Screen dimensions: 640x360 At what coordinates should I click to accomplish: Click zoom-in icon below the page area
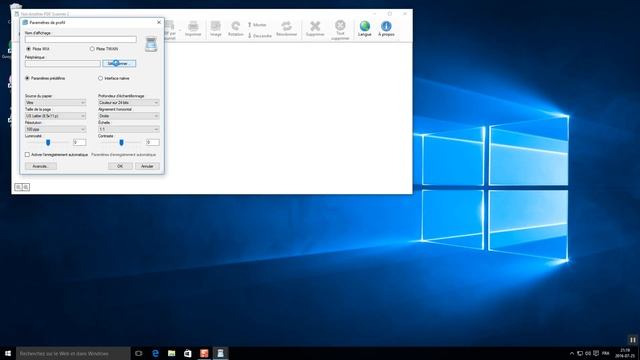click(x=18, y=187)
